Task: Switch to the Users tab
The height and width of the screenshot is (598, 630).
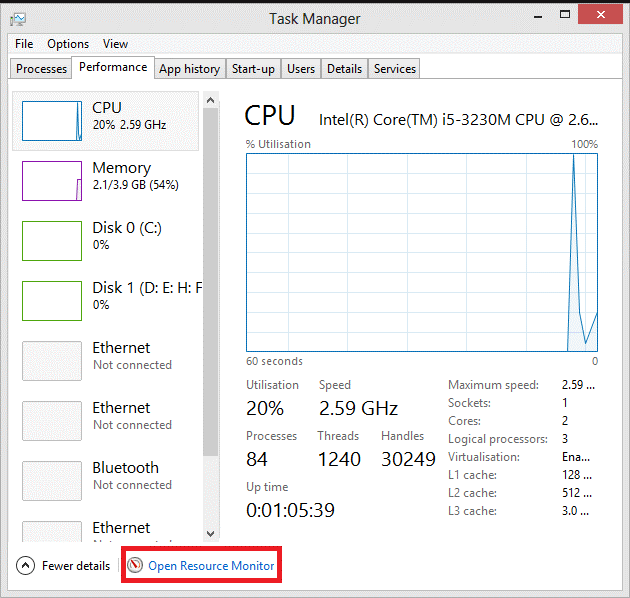Action: click(301, 69)
